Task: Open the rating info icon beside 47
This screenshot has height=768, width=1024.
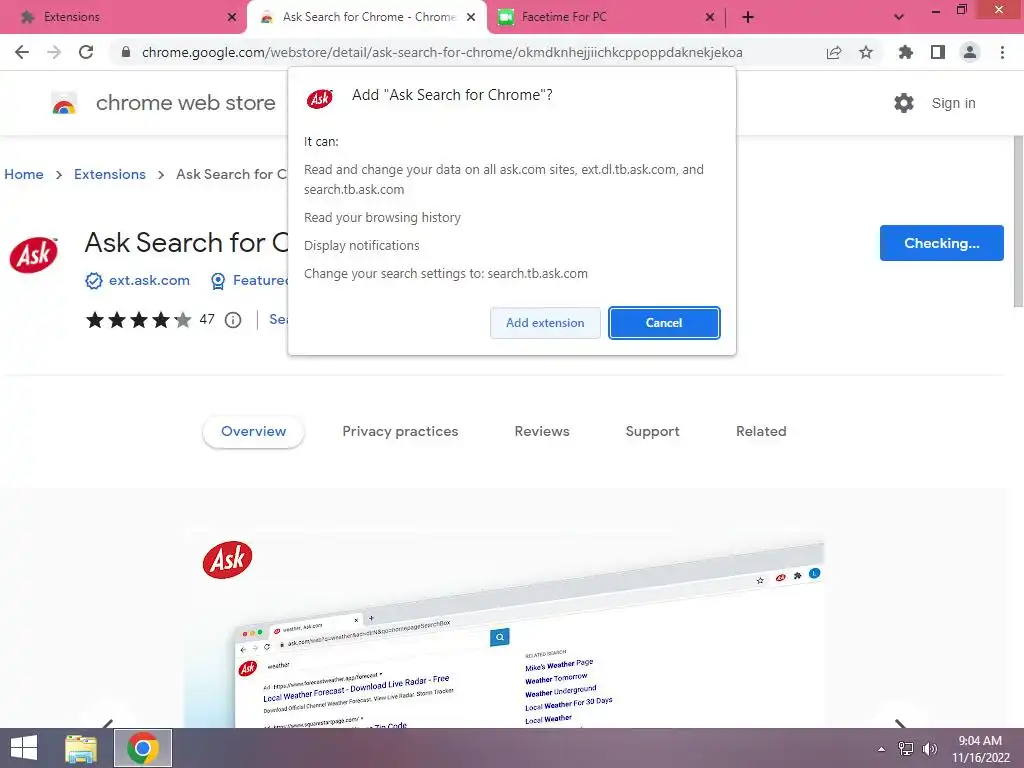Action: [233, 320]
